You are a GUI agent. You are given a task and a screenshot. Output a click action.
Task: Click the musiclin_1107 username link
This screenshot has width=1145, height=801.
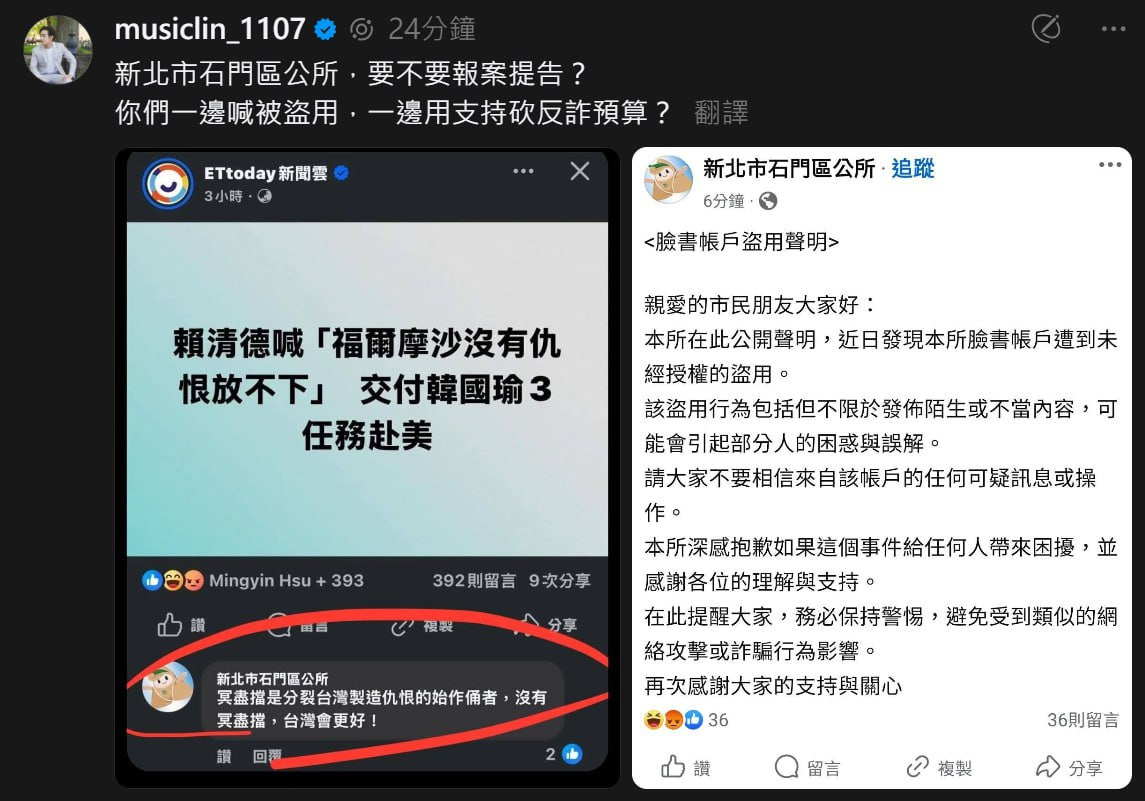pyautogui.click(x=210, y=29)
